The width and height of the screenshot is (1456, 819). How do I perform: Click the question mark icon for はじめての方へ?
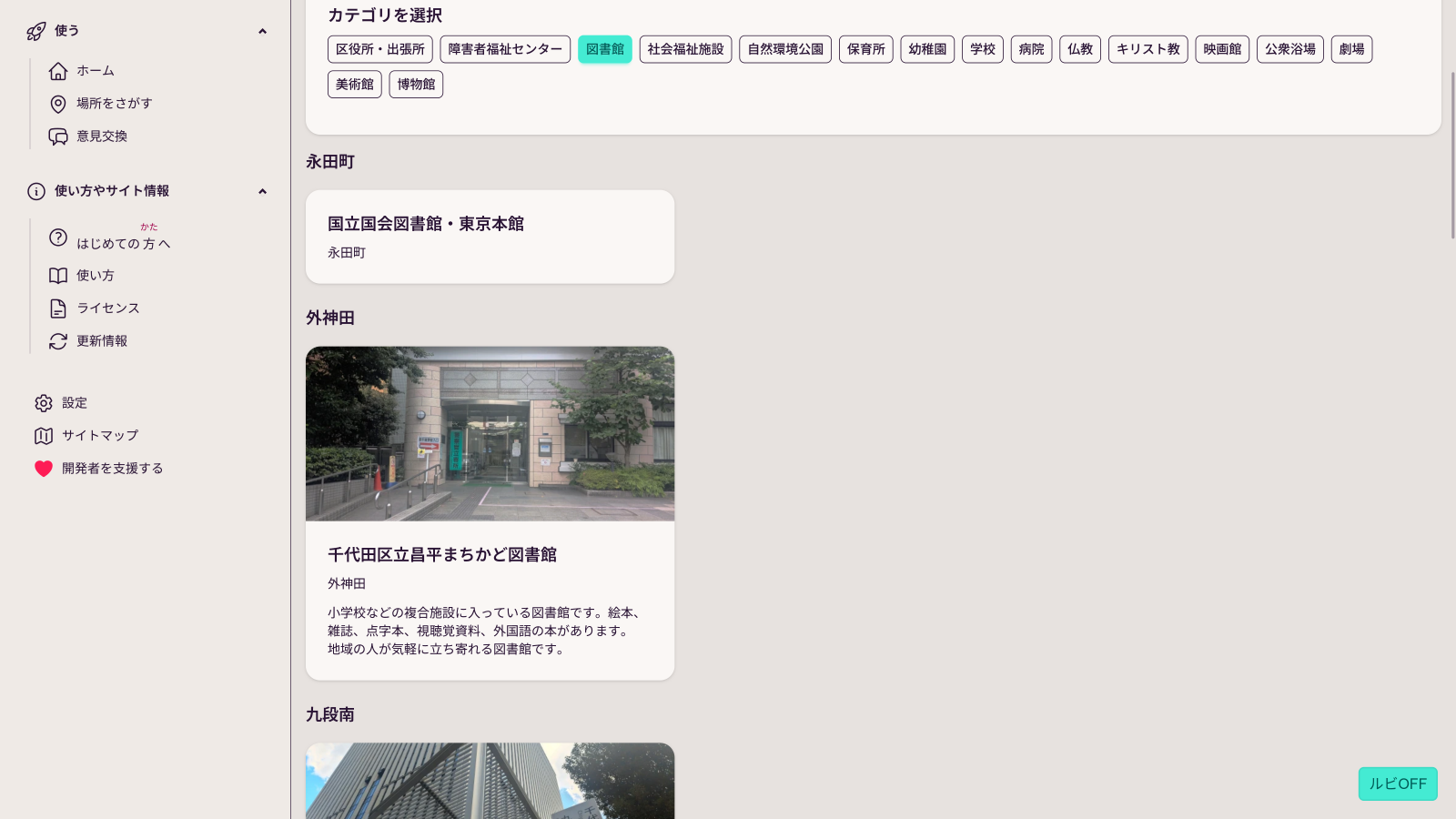58,238
